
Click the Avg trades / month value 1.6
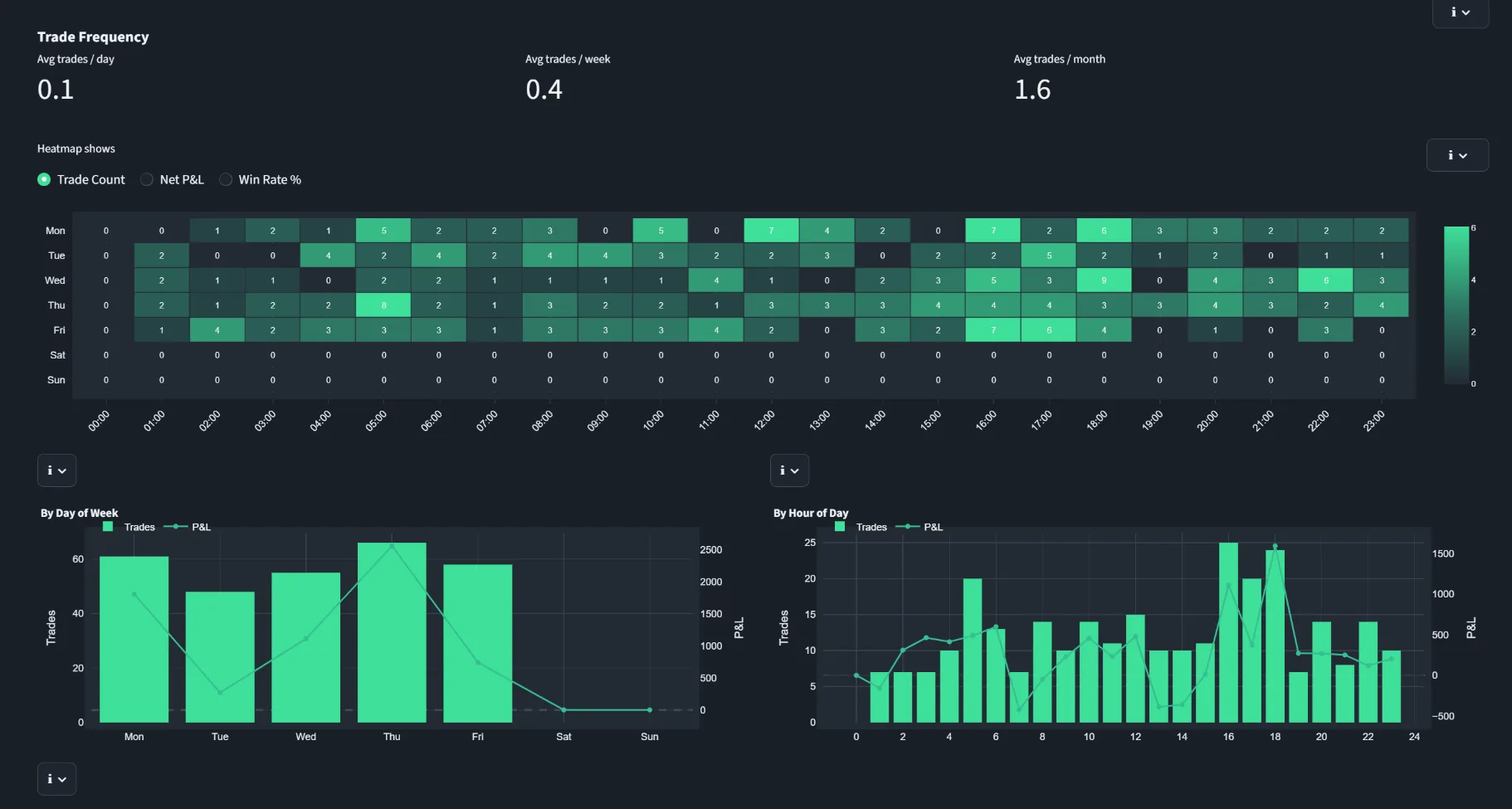coord(1032,89)
